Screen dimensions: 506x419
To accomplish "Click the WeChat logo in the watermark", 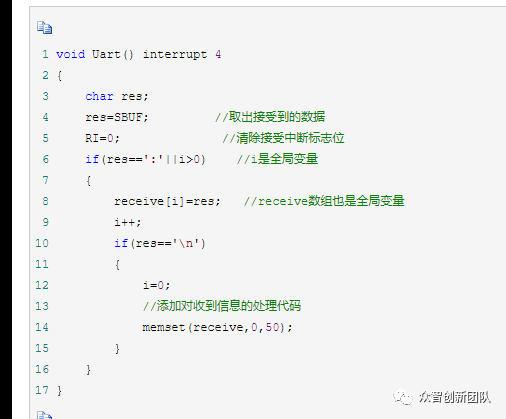I will [403, 397].
